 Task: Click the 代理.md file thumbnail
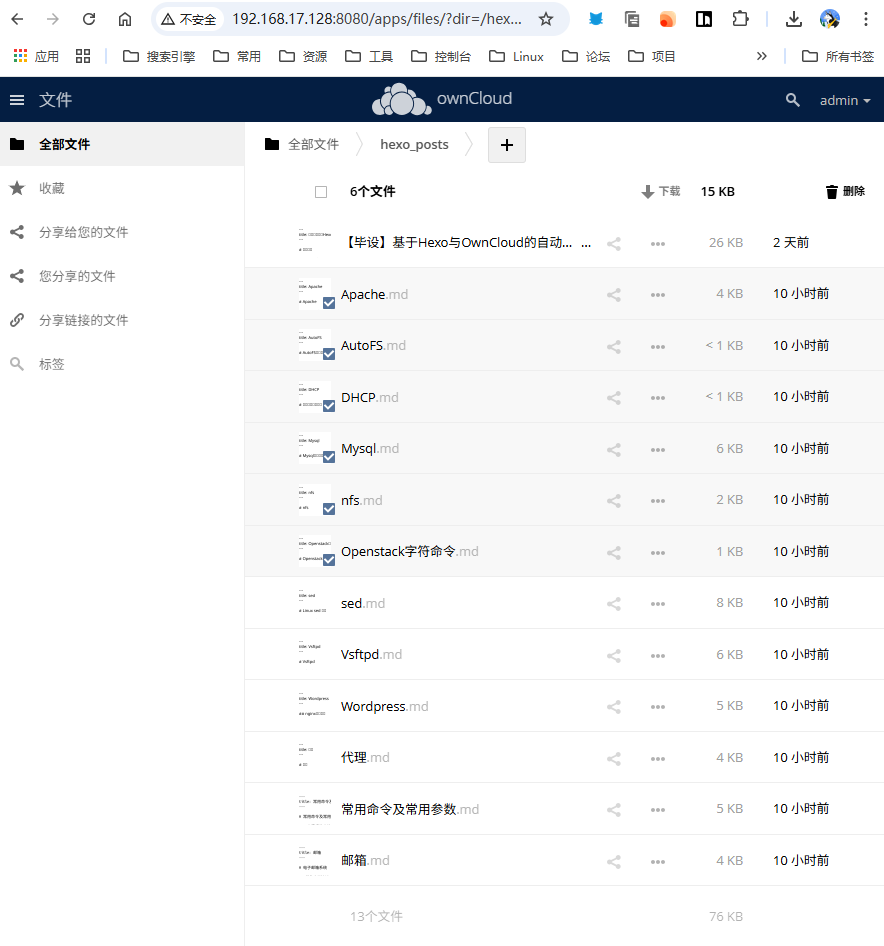pos(314,758)
